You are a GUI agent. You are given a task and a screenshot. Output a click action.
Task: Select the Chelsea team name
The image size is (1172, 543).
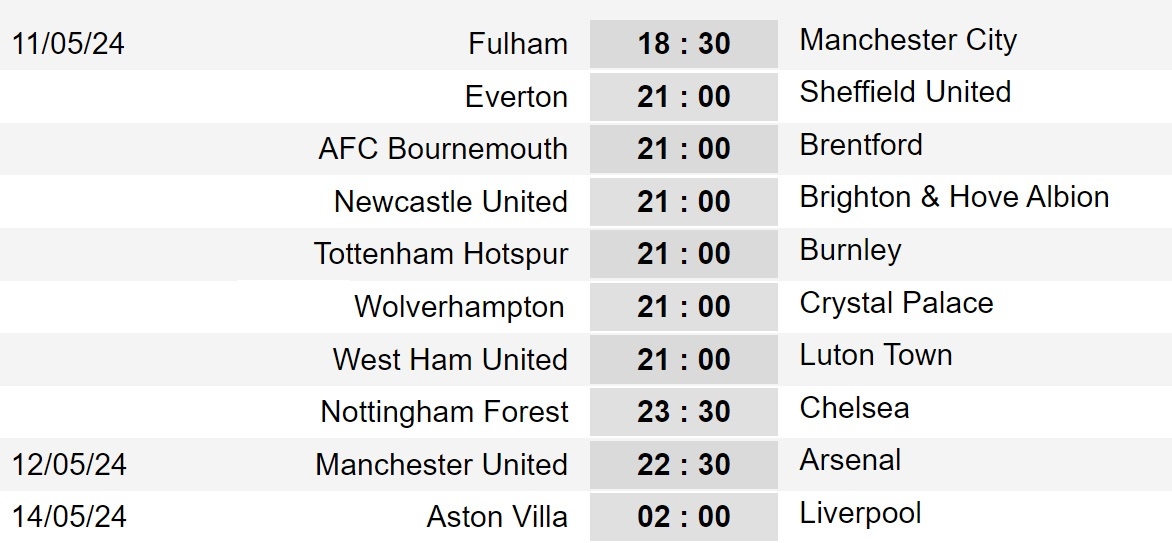pyautogui.click(x=854, y=408)
